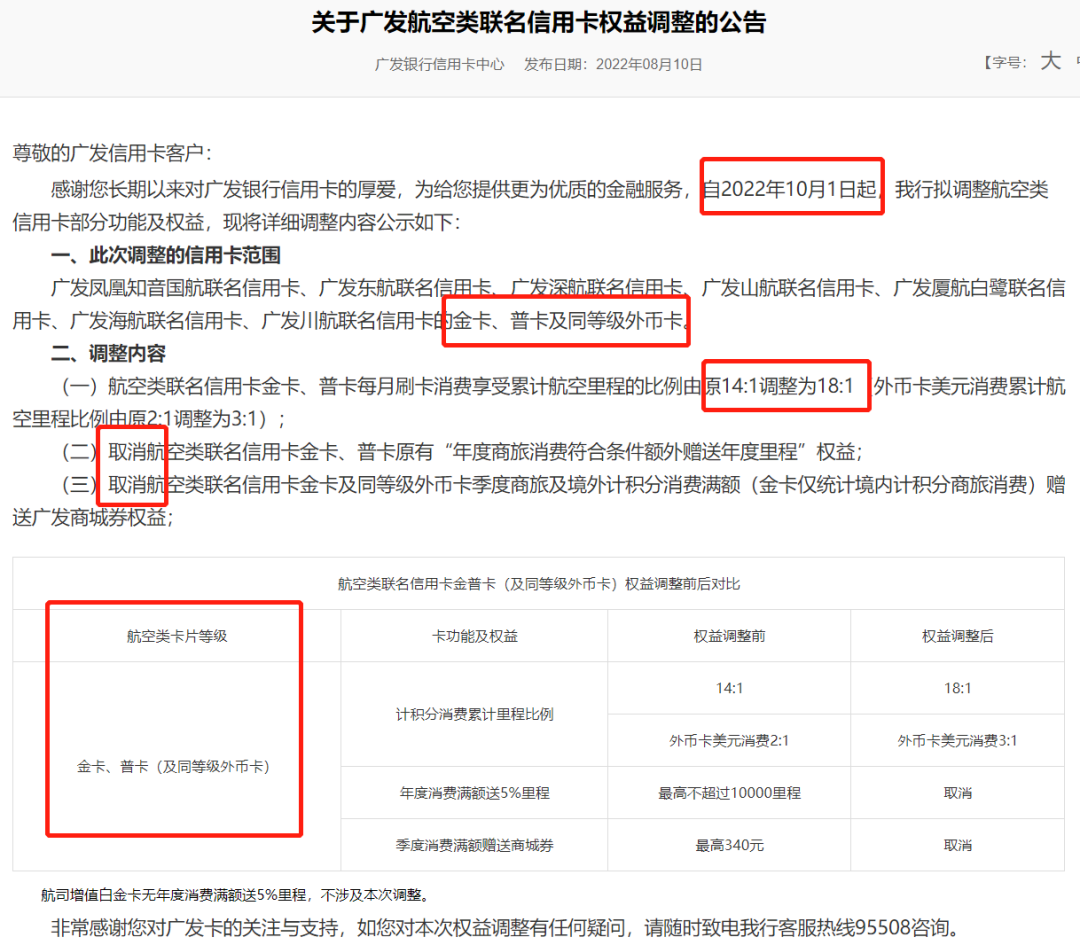Click the font size label 字号
Image resolution: width=1080 pixels, height=945 pixels.
1006,63
